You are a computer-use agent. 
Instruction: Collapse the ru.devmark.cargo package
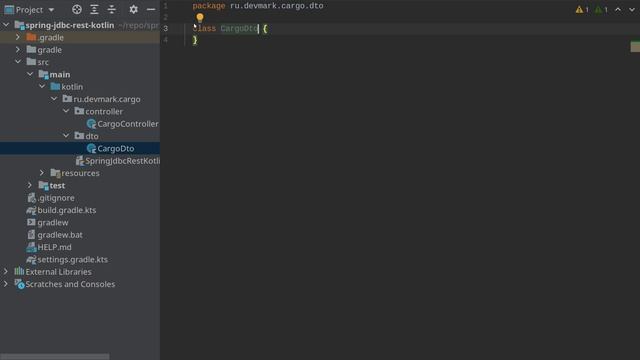click(54, 99)
